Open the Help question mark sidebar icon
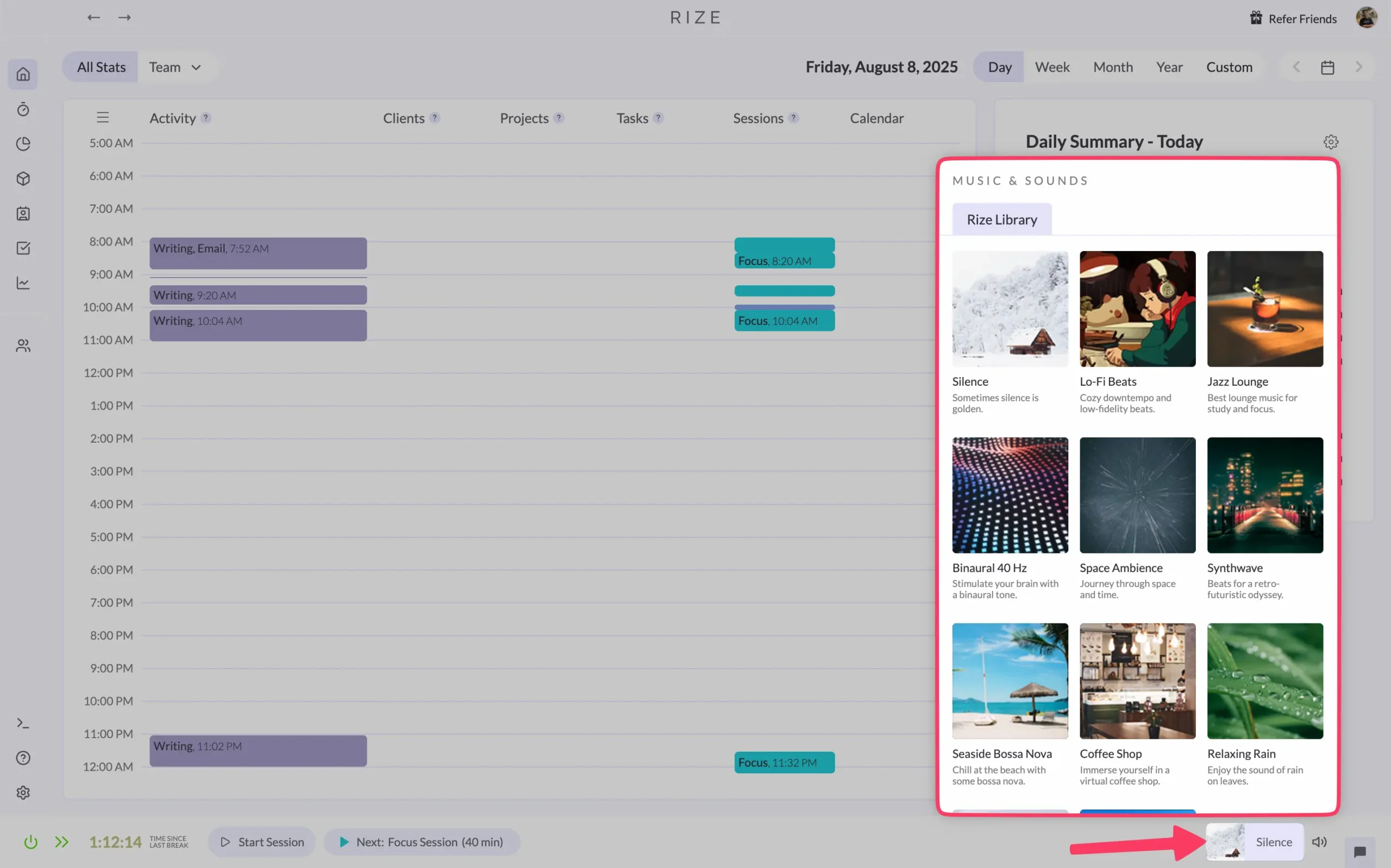 click(23, 758)
